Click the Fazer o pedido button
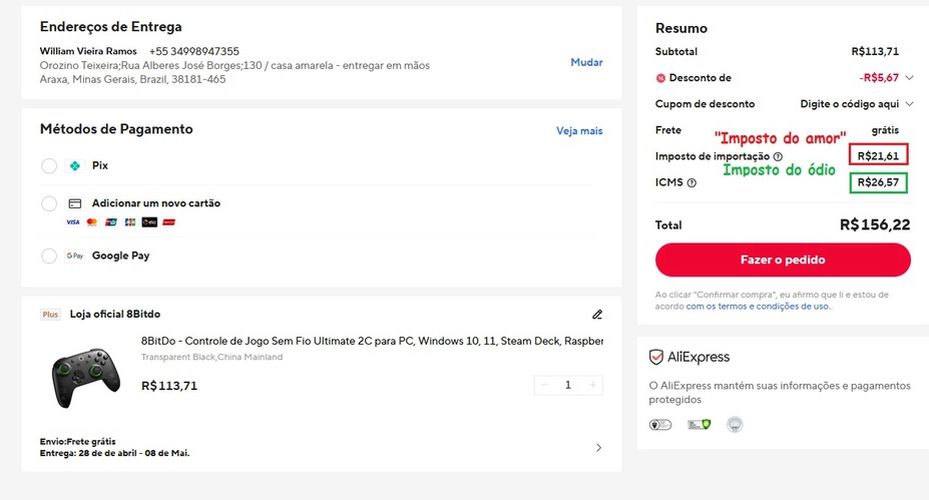Viewport: 929px width, 500px height. tap(783, 260)
